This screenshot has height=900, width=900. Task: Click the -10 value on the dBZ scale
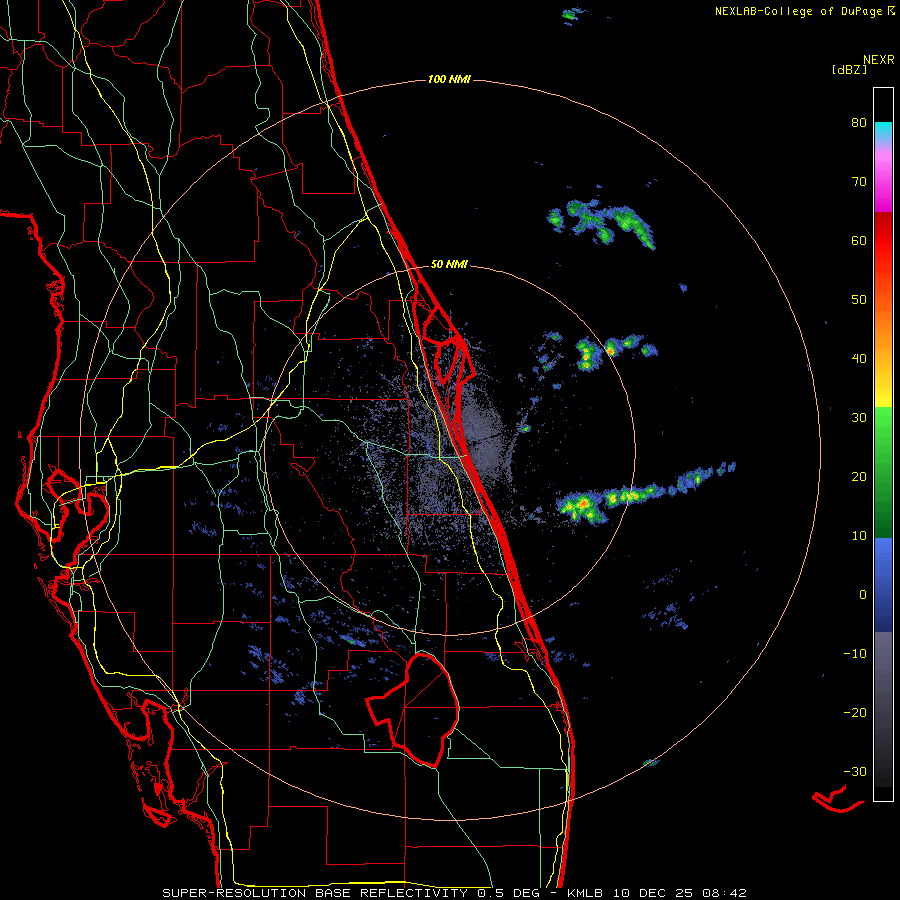point(855,653)
